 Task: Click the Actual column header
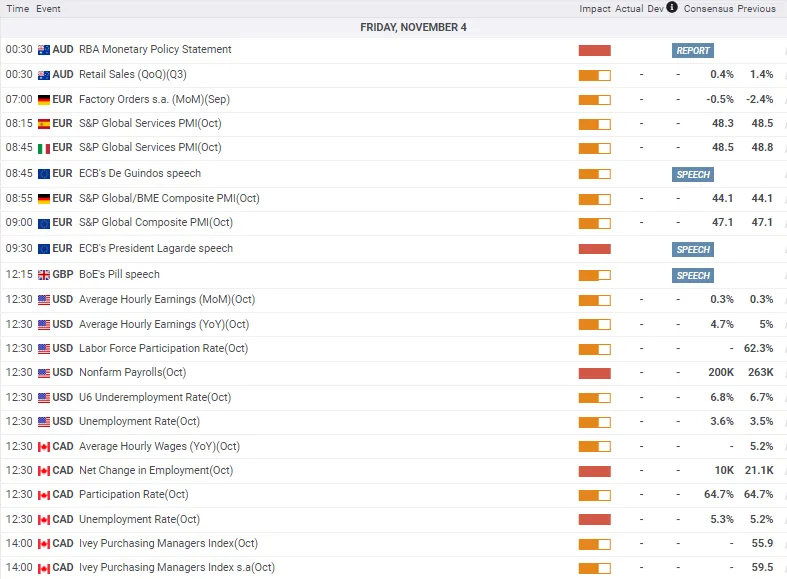pyautogui.click(x=629, y=9)
